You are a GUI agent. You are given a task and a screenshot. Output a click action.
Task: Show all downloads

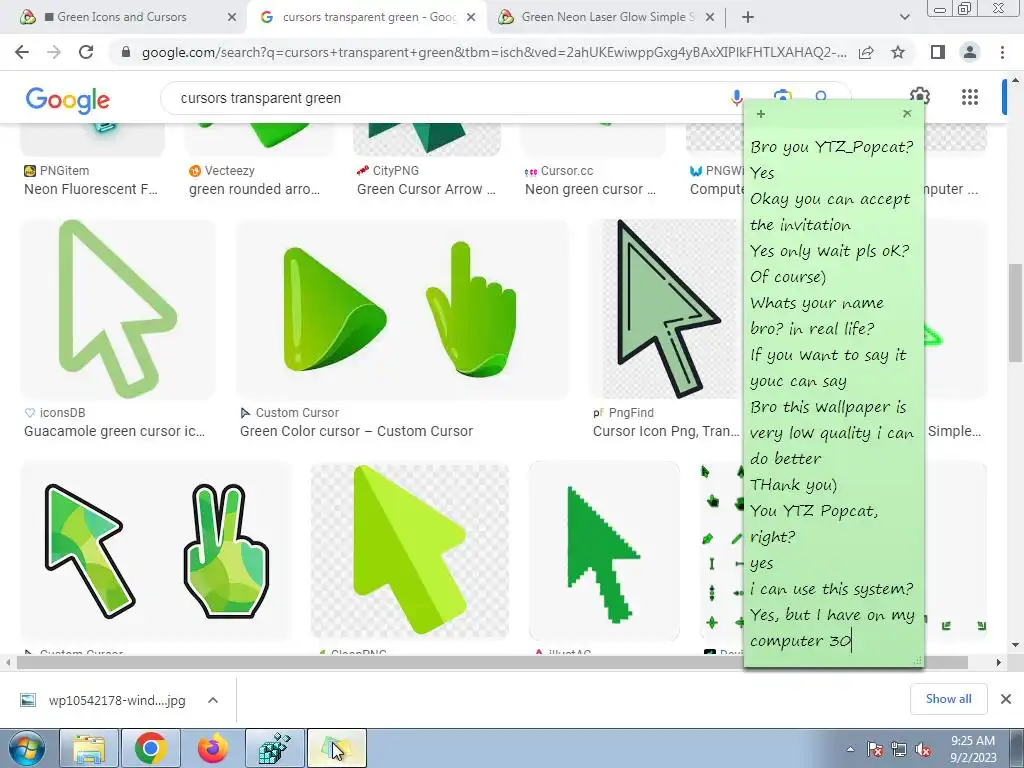(x=948, y=699)
